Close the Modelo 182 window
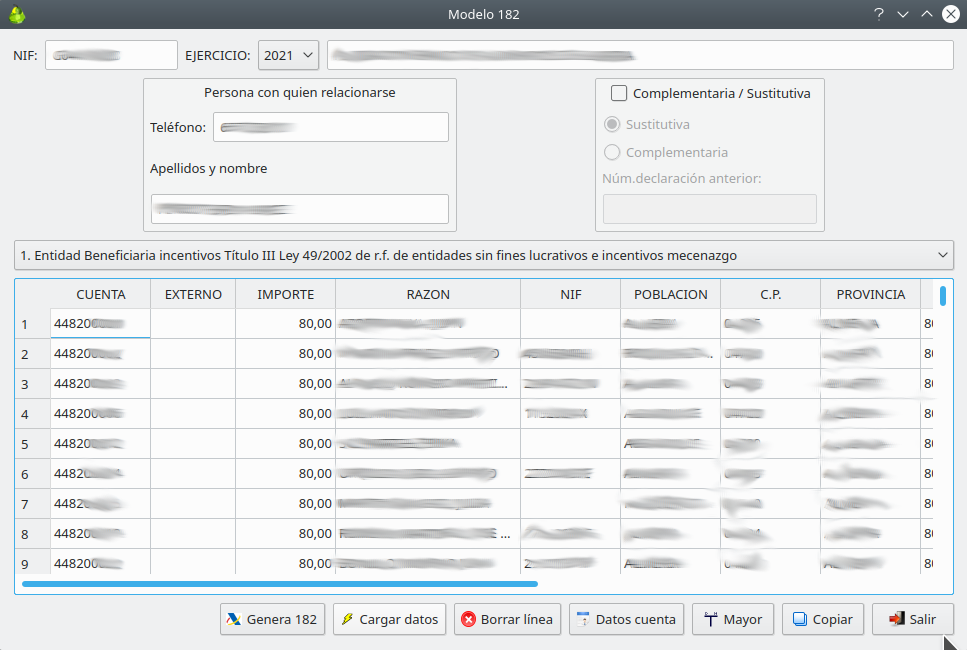Image resolution: width=967 pixels, height=650 pixels. click(951, 14)
